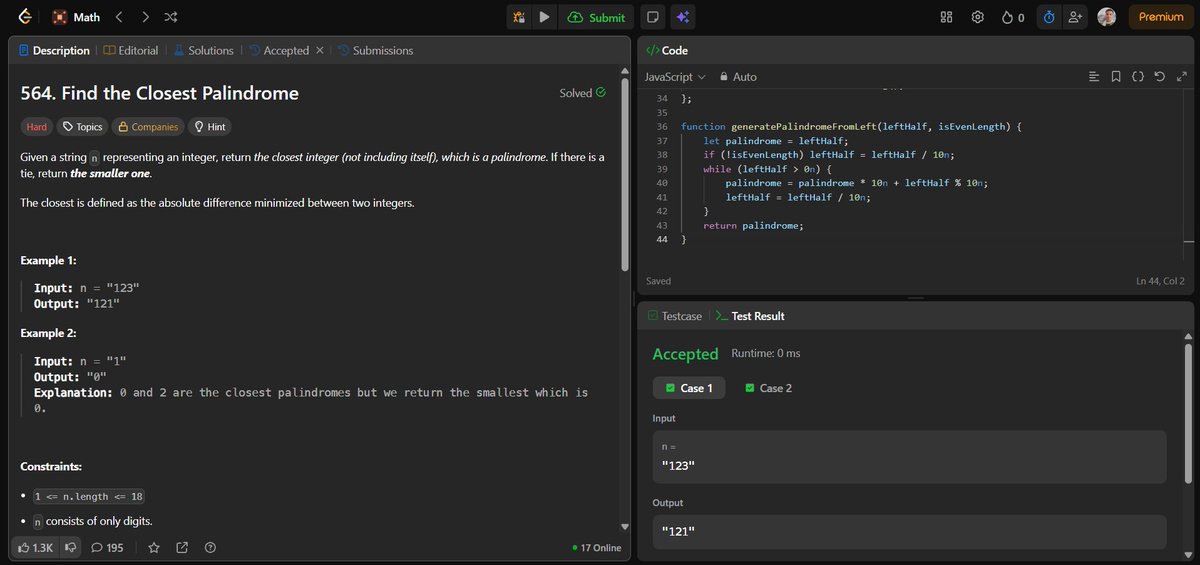
Task: Close the Accepted tab
Action: (x=319, y=50)
